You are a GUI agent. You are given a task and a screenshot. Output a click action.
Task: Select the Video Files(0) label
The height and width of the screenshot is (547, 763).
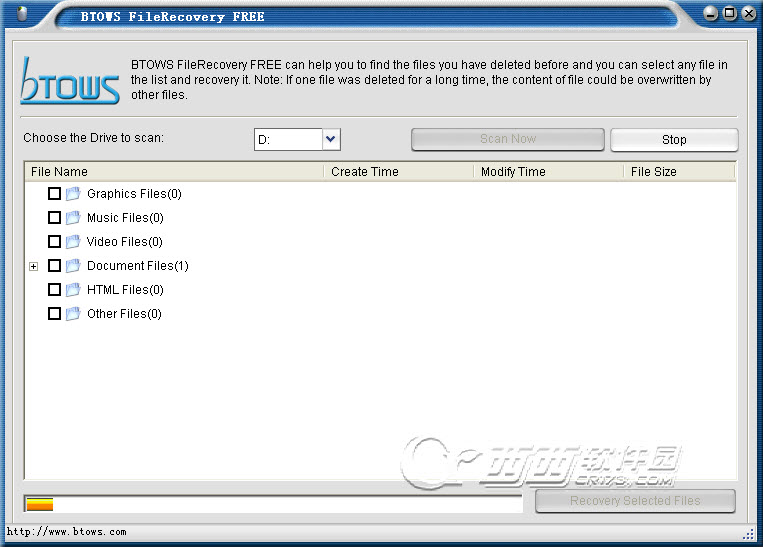point(125,242)
